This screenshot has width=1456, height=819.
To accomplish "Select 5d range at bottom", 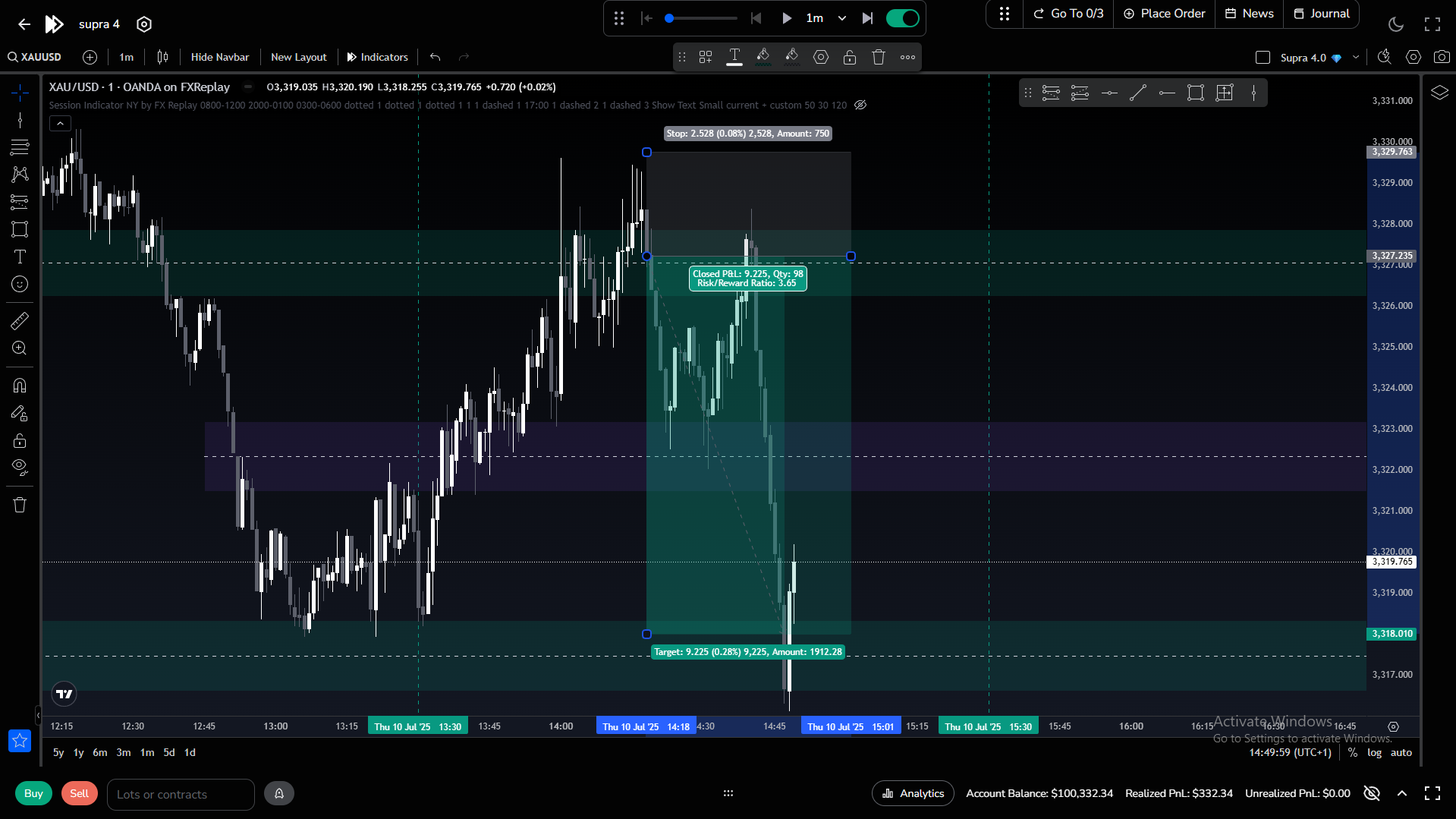I will tap(169, 752).
